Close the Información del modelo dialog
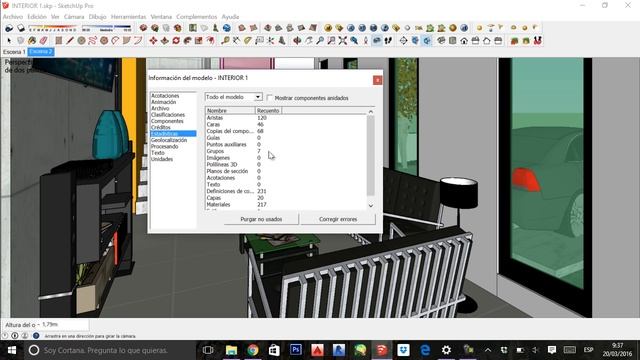 (x=378, y=80)
